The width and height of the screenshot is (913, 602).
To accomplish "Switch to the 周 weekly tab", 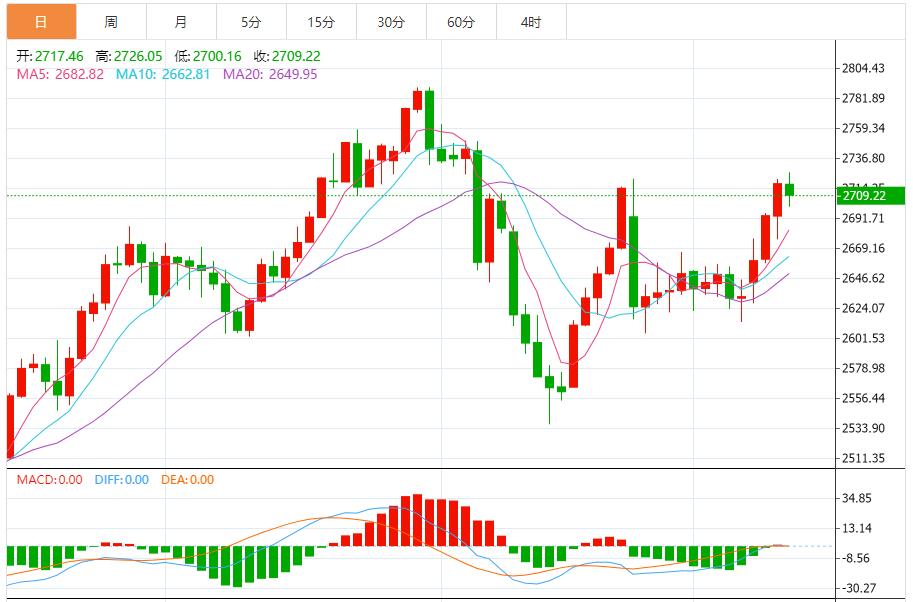I will [x=110, y=22].
